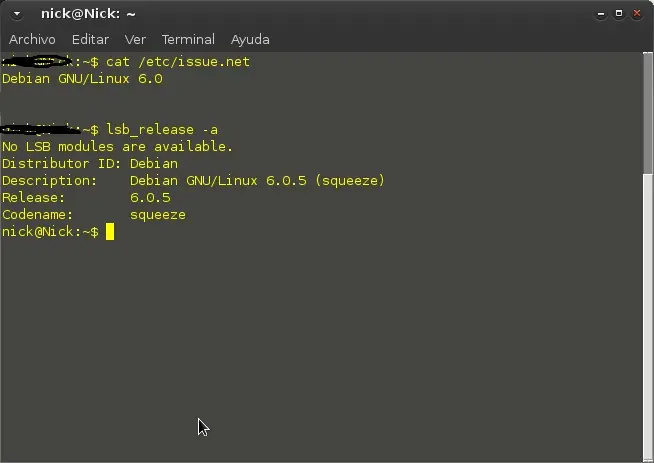Click the 'cat /etc/issue.net' command text

178,62
